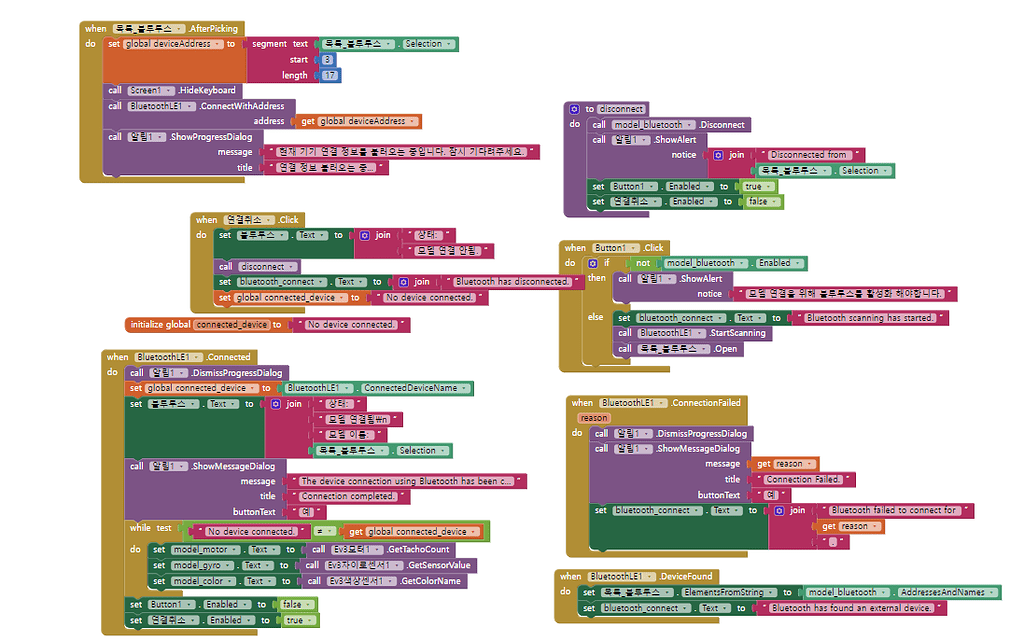Select the start value 3 number block

coord(330,58)
